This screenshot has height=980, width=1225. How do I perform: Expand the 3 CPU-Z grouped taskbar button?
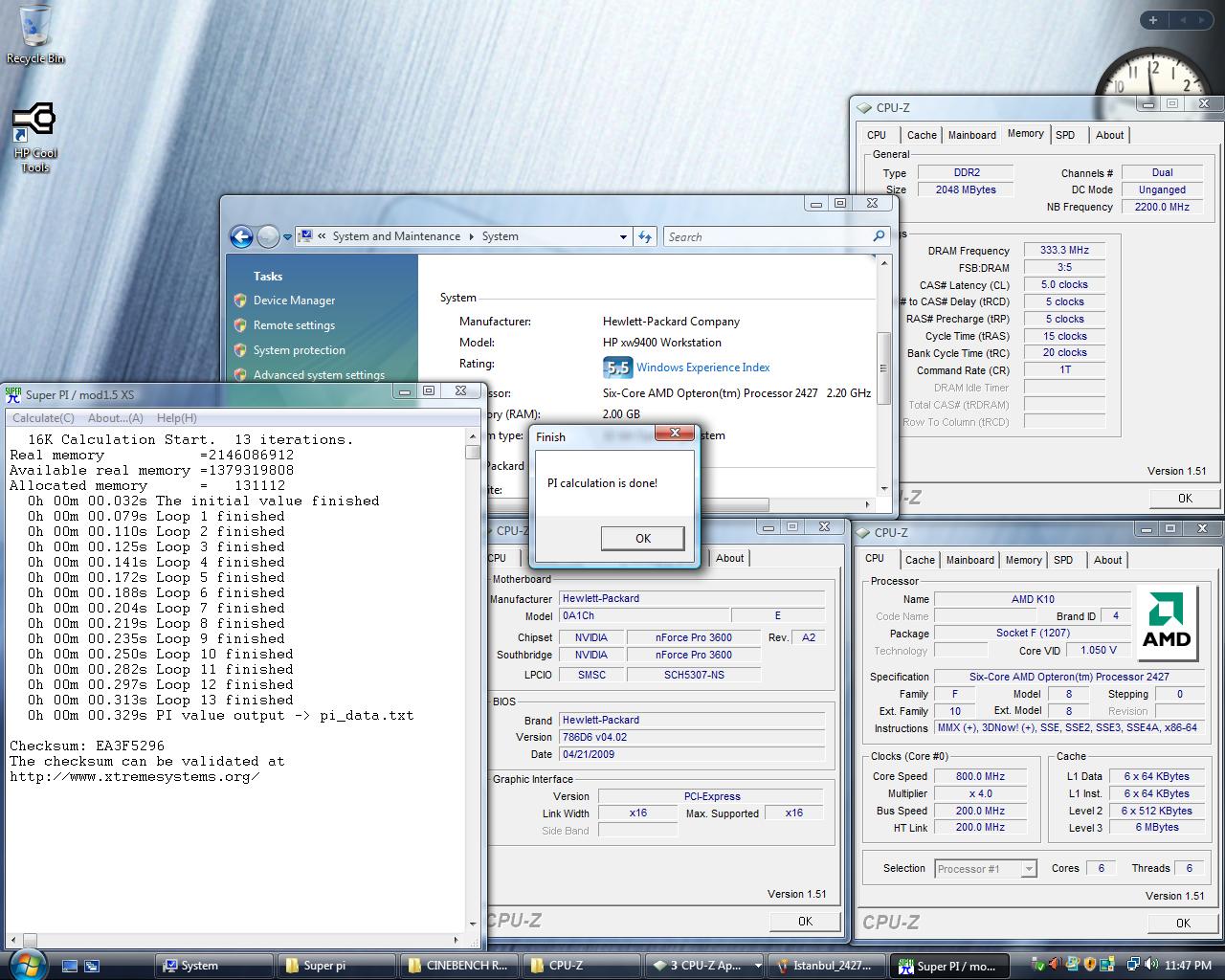[704, 966]
